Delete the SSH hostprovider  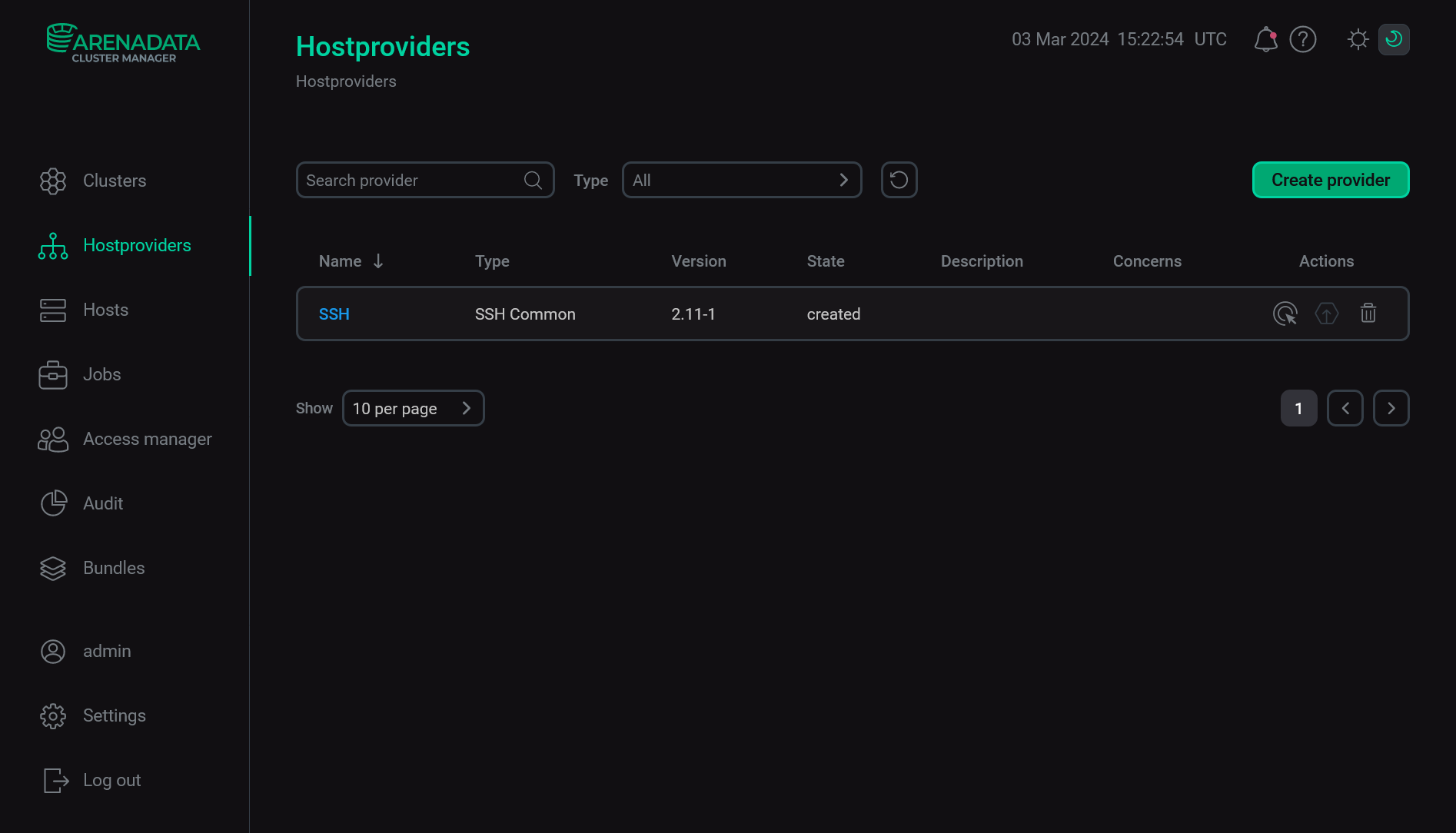coord(1368,314)
